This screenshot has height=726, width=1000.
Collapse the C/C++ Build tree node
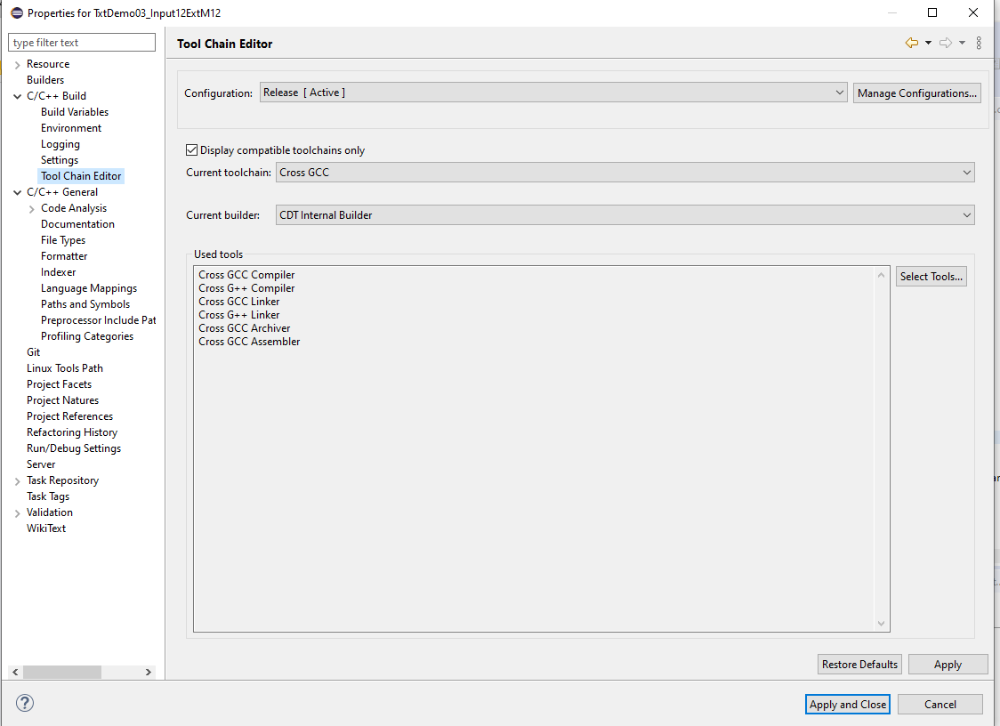[x=17, y=96]
